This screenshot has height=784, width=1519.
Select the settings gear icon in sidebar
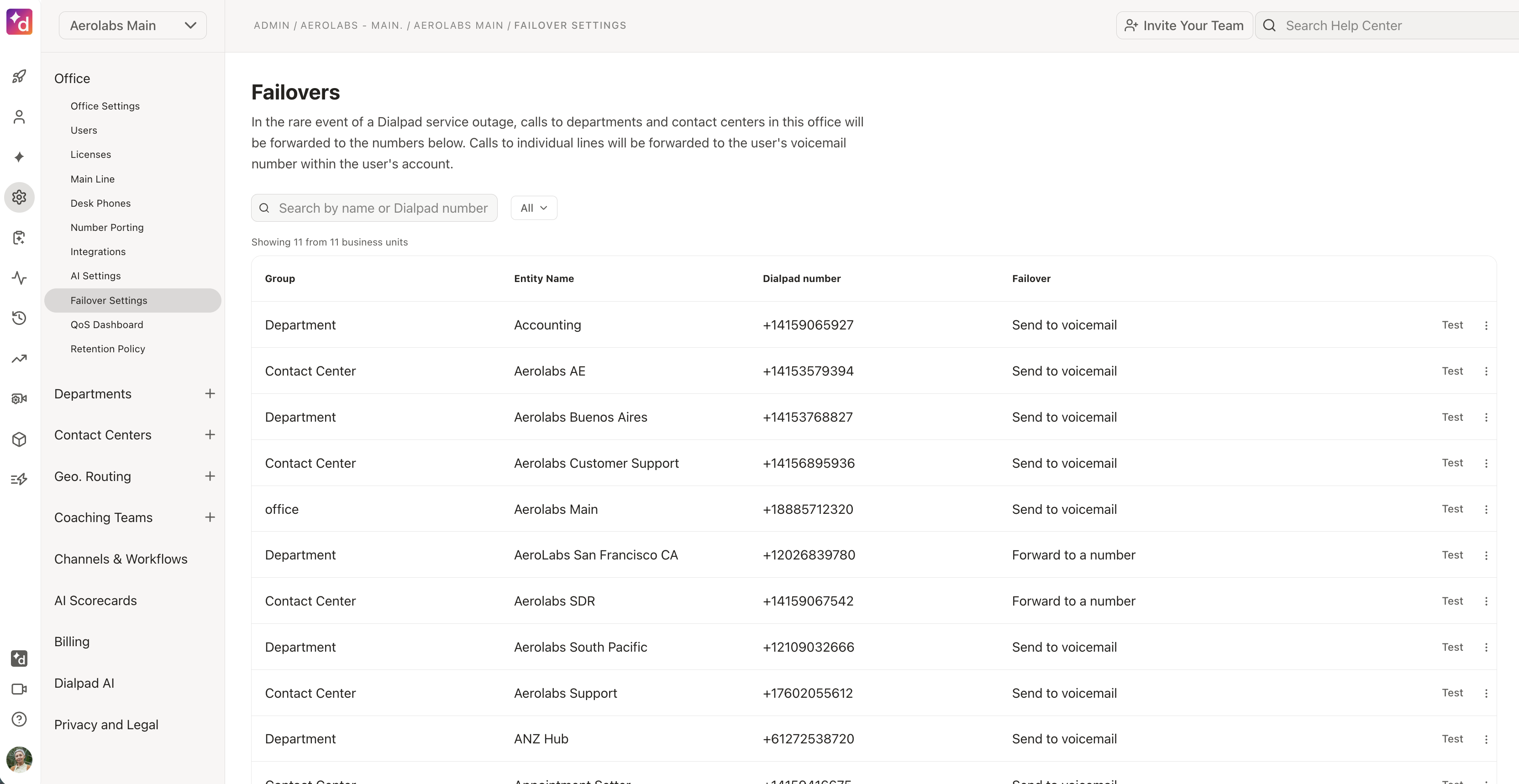[20, 197]
